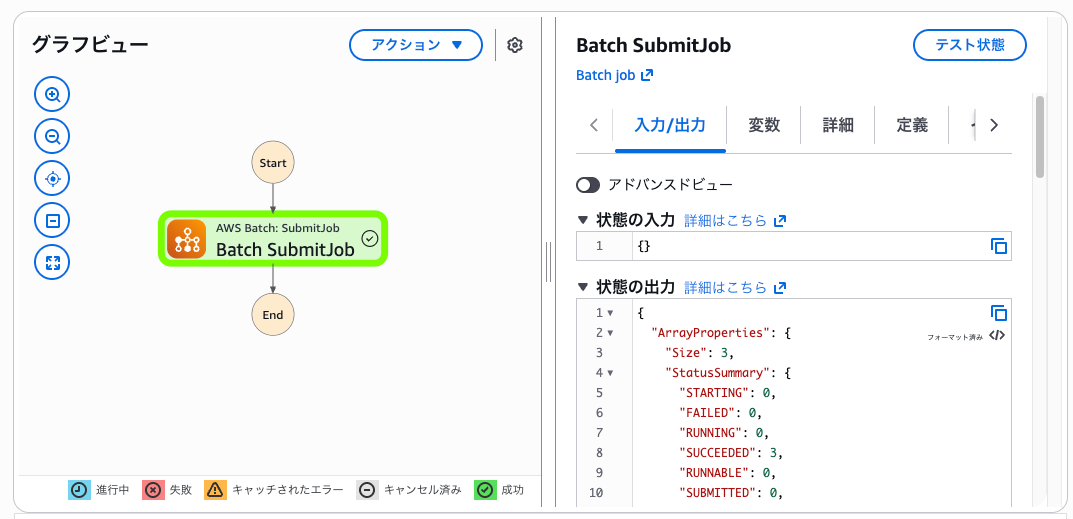Copy the state output JSON
1073x519 pixels.
(998, 313)
